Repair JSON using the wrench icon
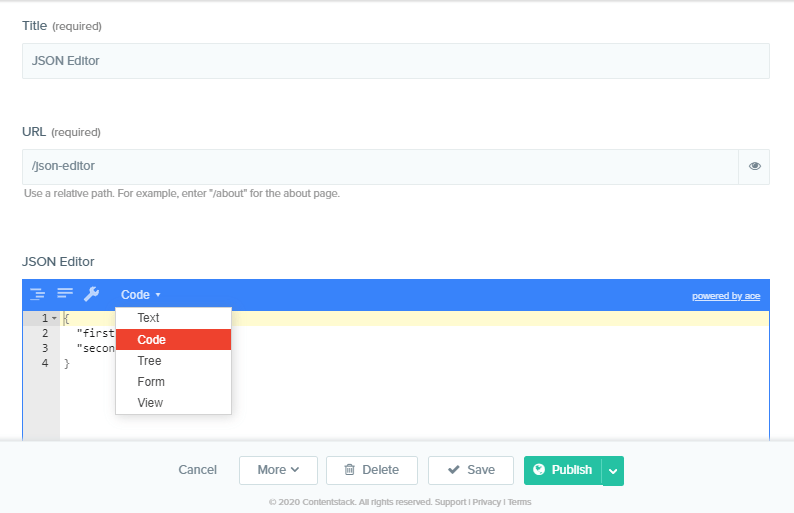 (x=91, y=294)
